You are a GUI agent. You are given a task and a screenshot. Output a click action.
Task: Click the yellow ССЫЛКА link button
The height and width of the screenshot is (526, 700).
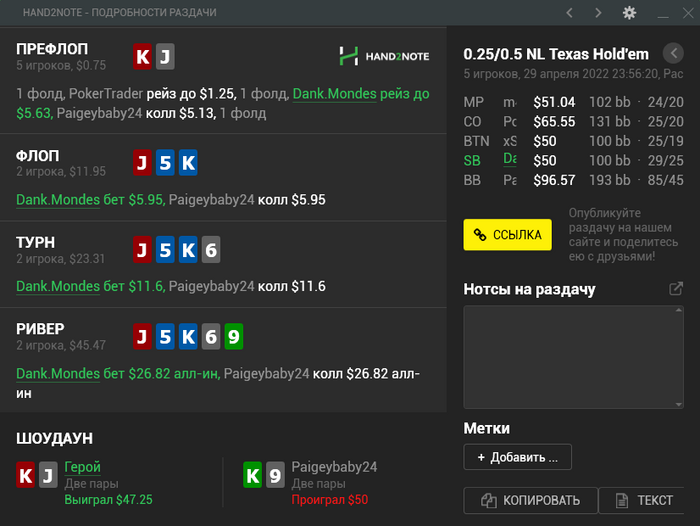click(508, 234)
